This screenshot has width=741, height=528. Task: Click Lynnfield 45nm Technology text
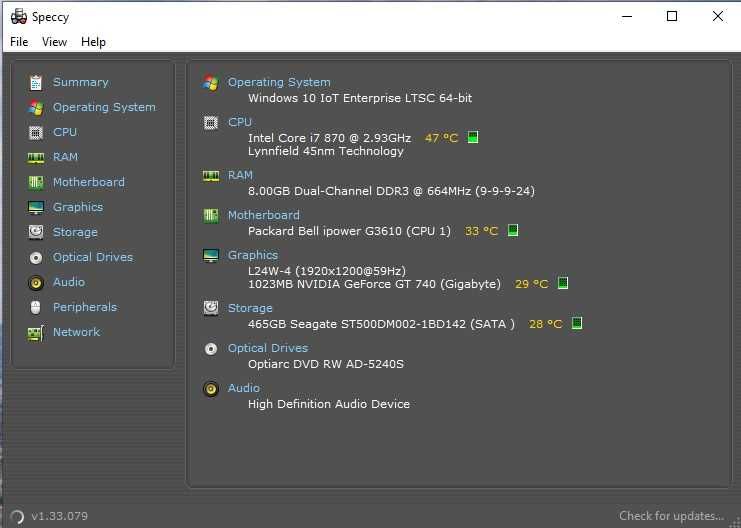[326, 151]
